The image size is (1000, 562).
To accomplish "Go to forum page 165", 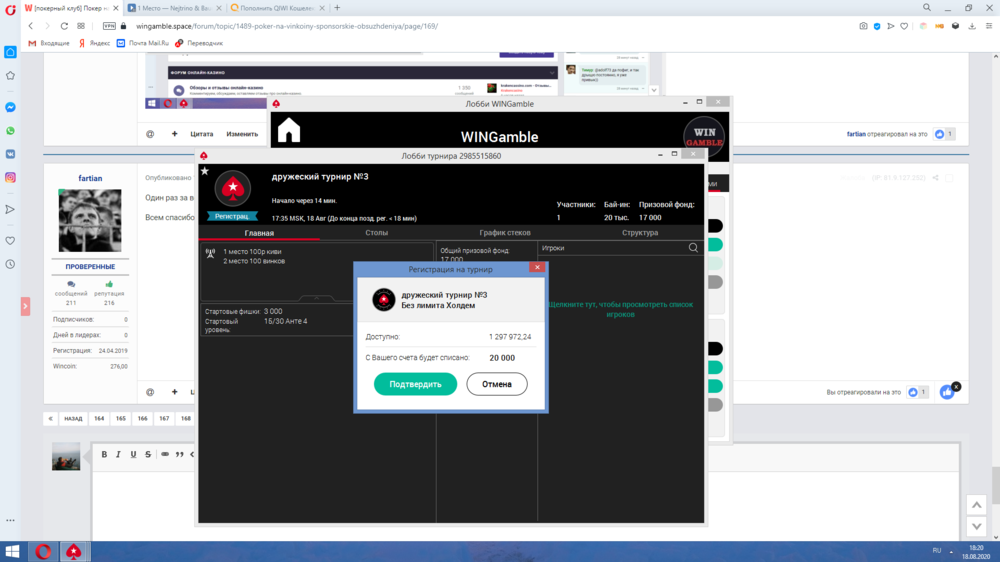I will [121, 419].
